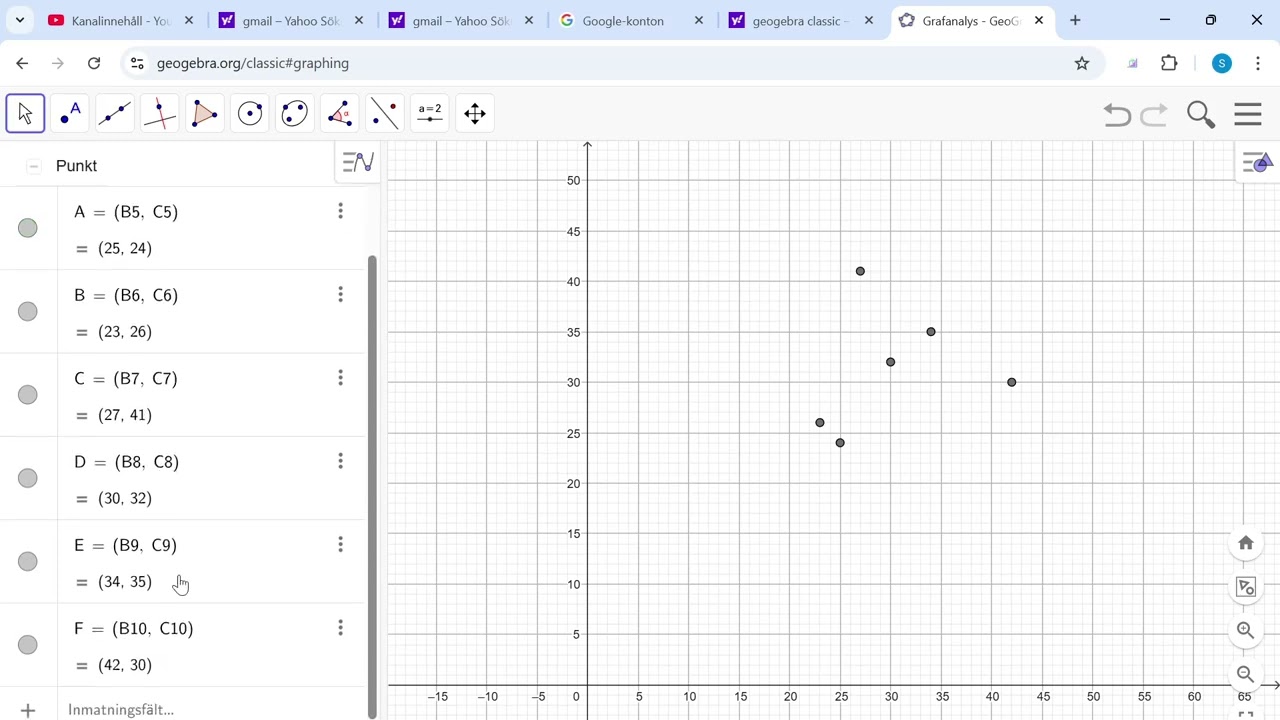Toggle visibility of point F
Viewport: 1280px width, 720px height.
pyautogui.click(x=28, y=645)
